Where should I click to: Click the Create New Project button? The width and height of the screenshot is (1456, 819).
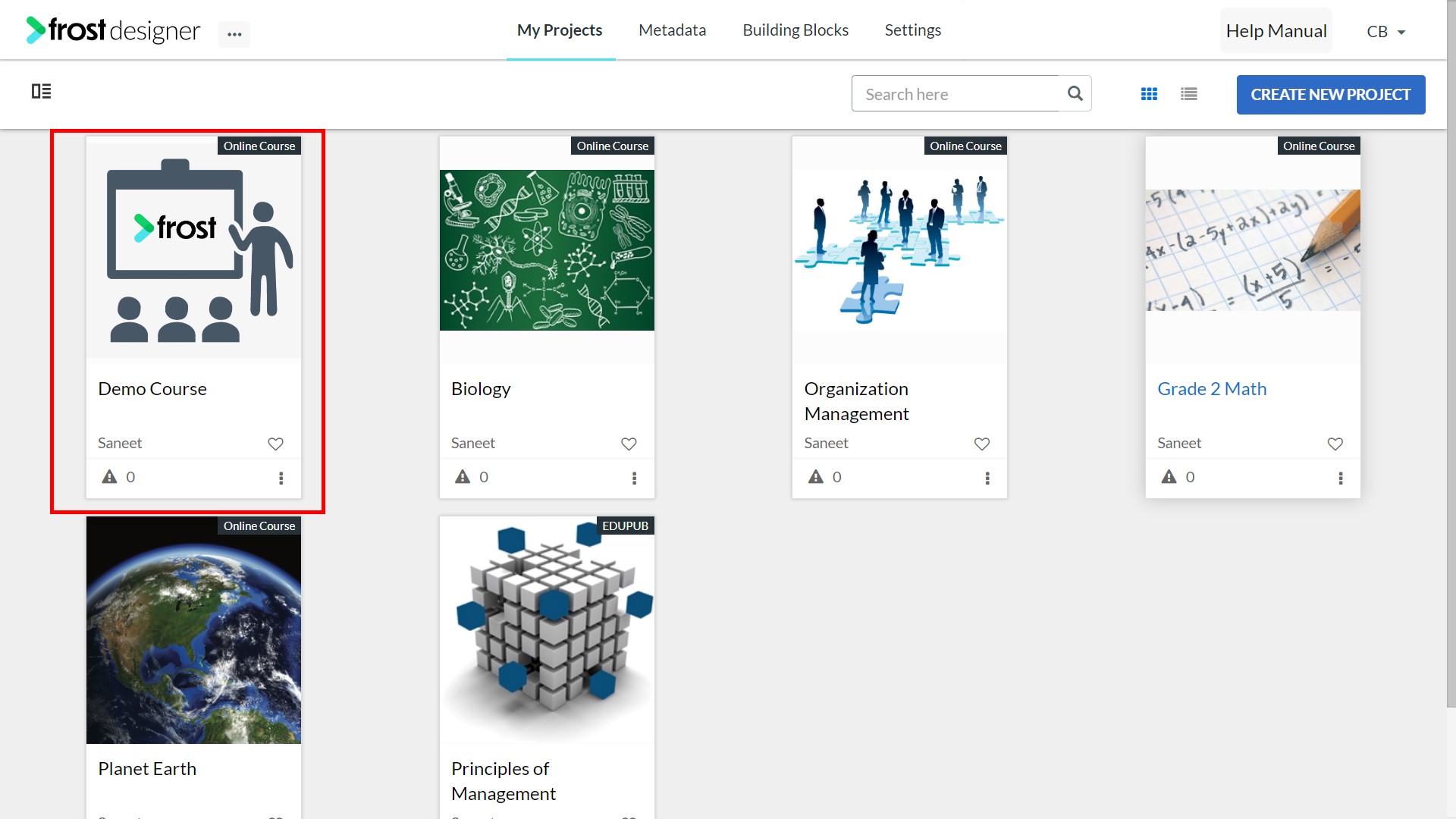pos(1331,95)
